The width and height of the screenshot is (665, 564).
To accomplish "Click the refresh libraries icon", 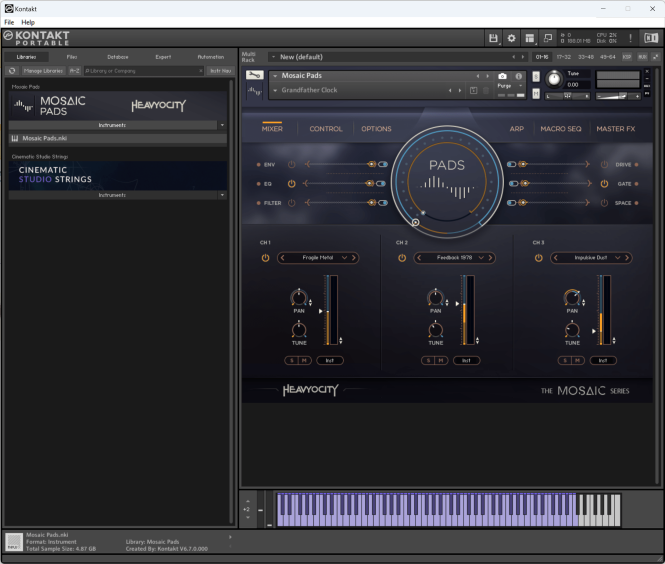I will 12,71.
